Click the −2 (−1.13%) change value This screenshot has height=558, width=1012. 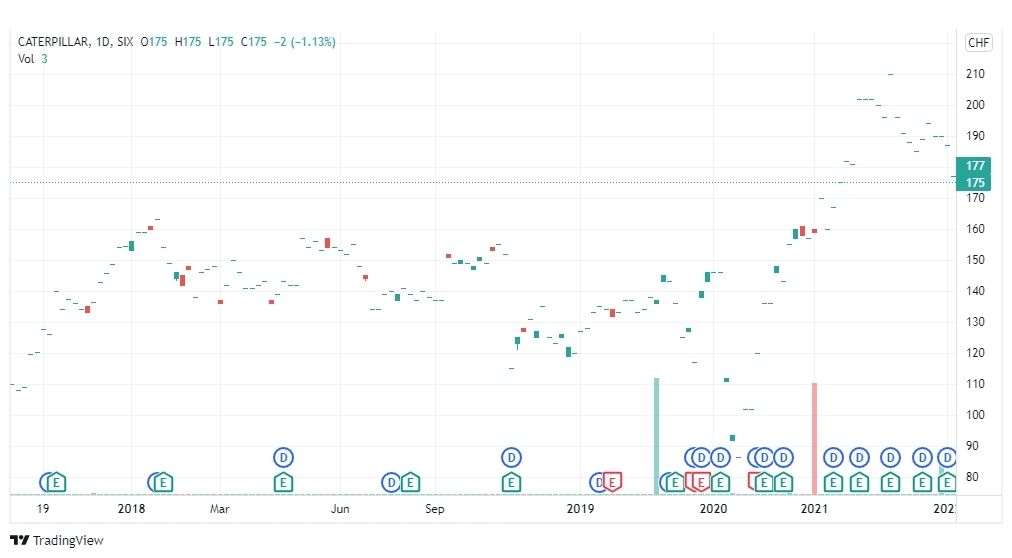coord(305,42)
